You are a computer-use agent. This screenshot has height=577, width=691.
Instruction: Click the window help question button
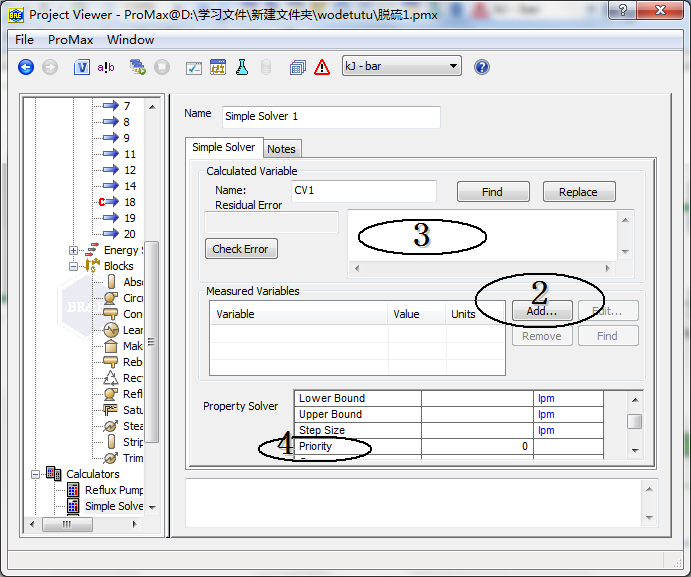622,10
